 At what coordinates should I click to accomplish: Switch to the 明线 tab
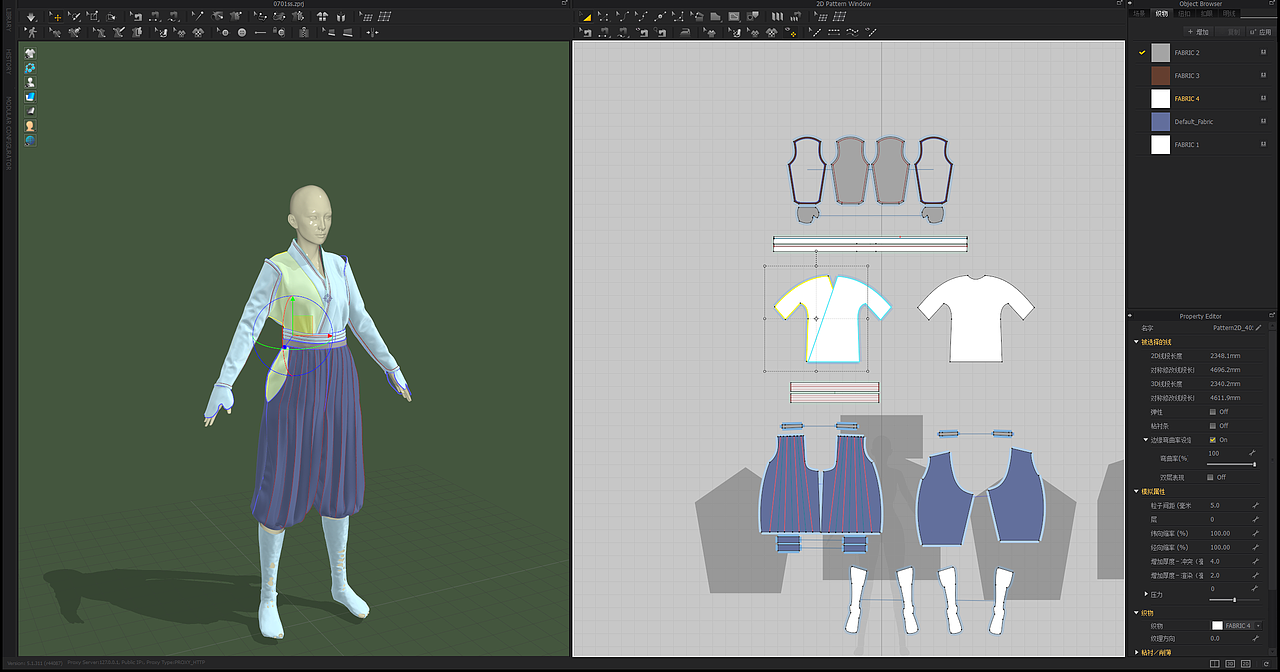1229,13
